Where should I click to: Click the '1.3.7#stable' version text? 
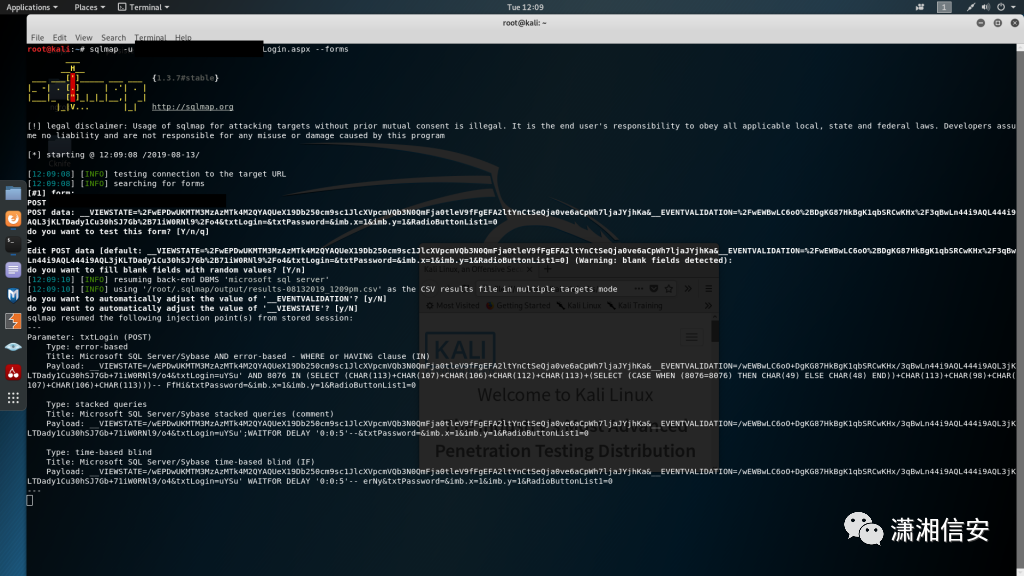point(185,78)
